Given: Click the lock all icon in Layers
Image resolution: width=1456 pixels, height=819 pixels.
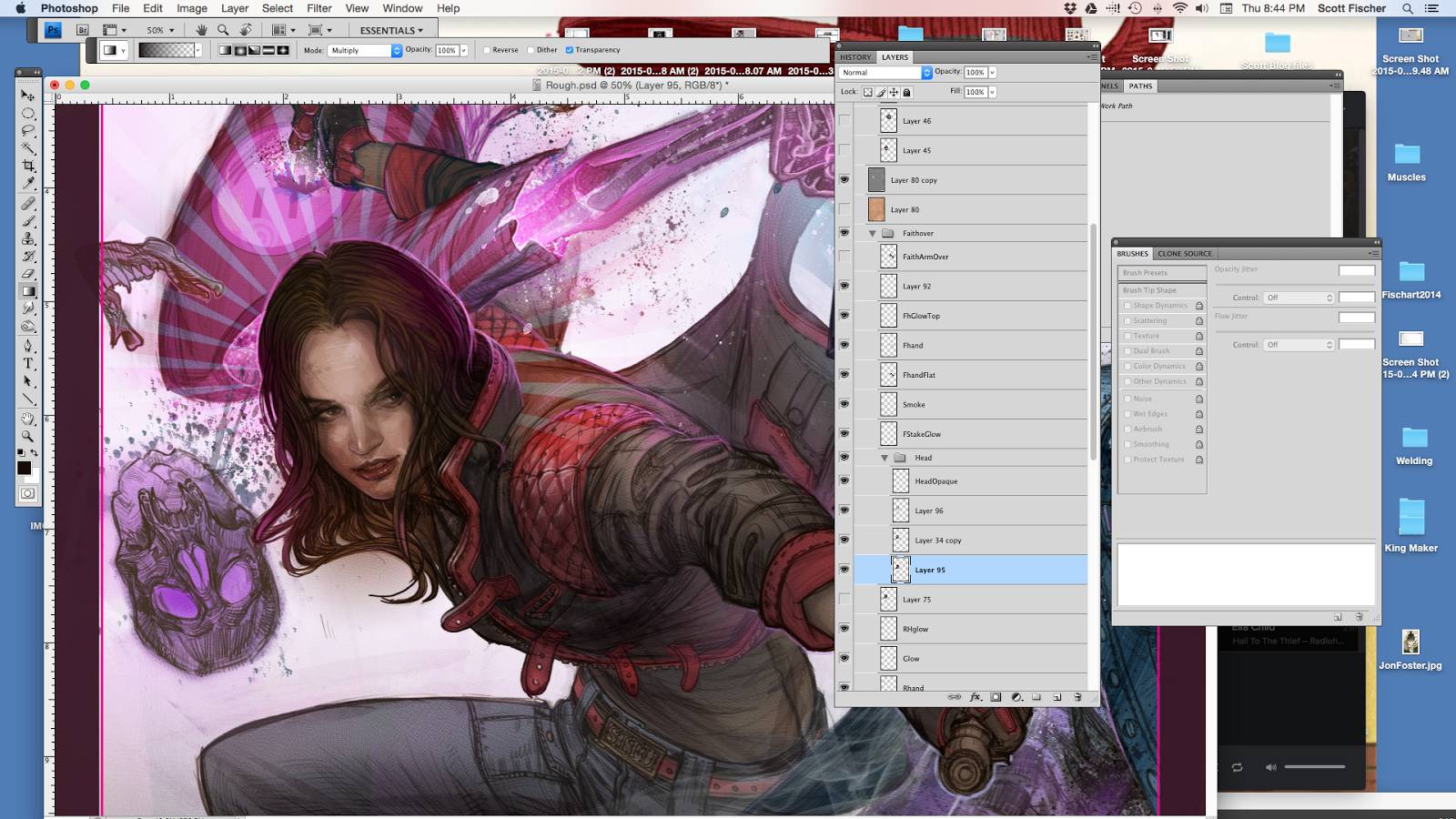Looking at the screenshot, I should coord(906,92).
